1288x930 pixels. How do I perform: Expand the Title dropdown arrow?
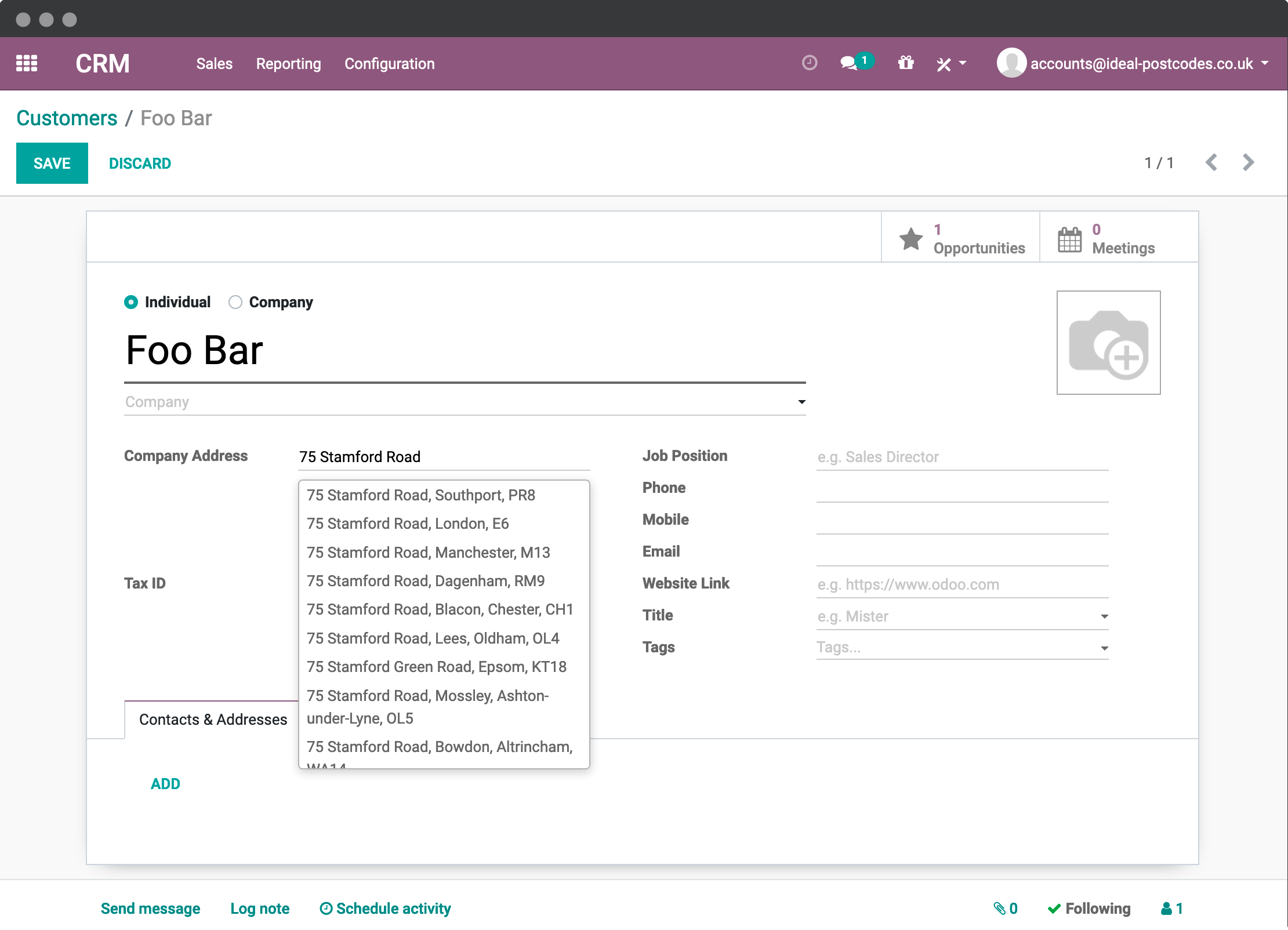pyautogui.click(x=1104, y=616)
